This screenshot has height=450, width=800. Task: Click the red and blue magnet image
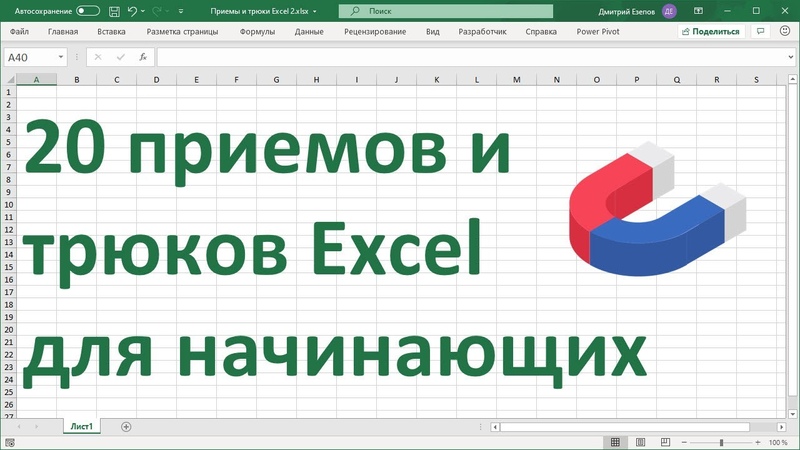click(x=657, y=208)
